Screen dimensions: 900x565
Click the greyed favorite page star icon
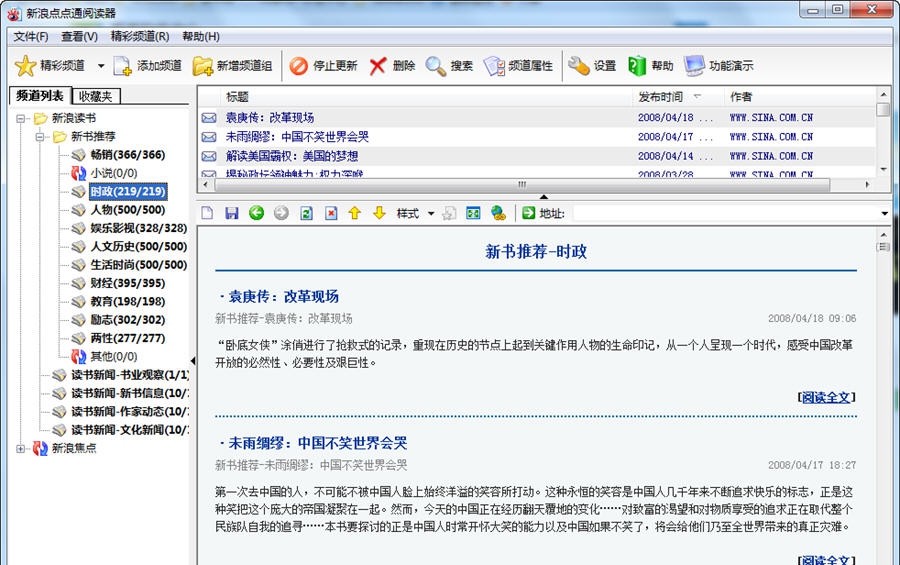coord(449,214)
